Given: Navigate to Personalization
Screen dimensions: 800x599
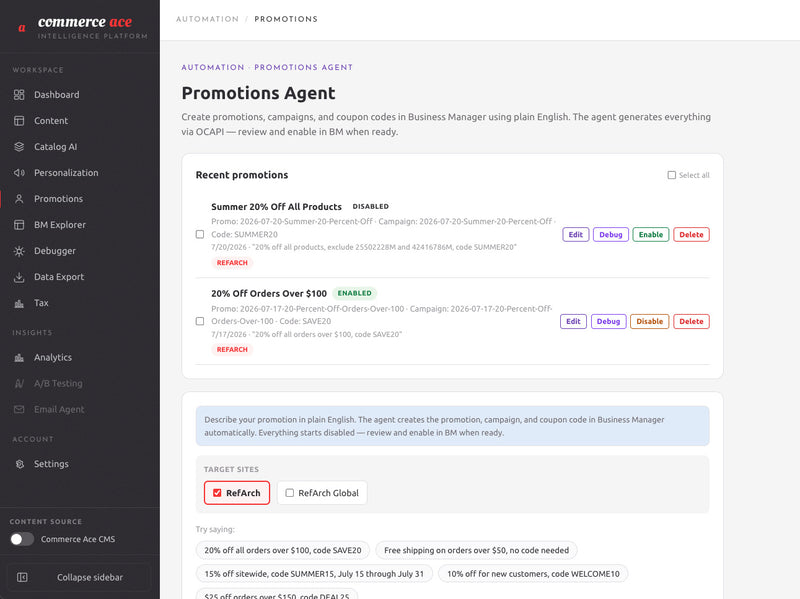Looking at the screenshot, I should 66,173.
